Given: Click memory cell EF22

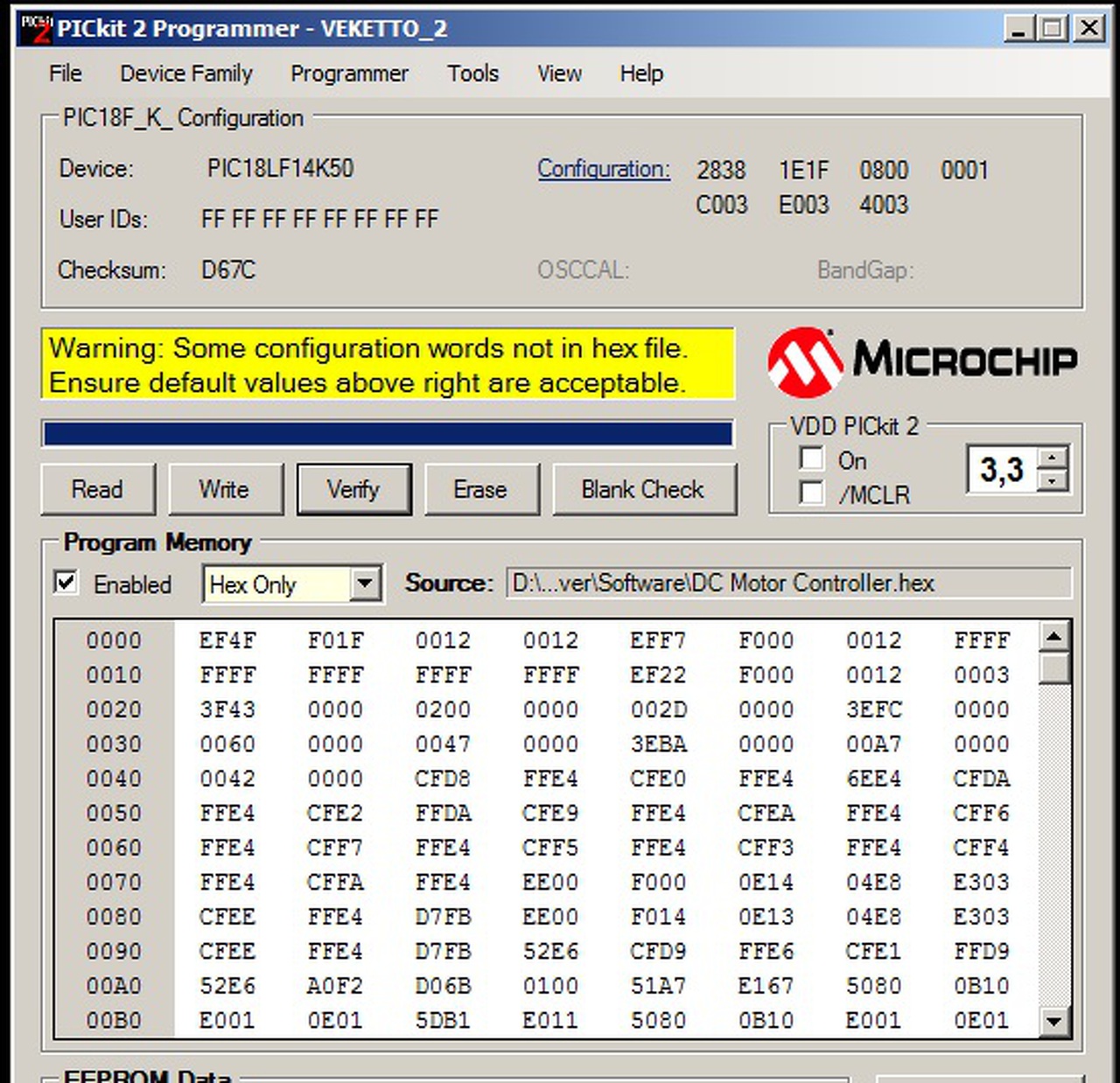Looking at the screenshot, I should tap(658, 675).
